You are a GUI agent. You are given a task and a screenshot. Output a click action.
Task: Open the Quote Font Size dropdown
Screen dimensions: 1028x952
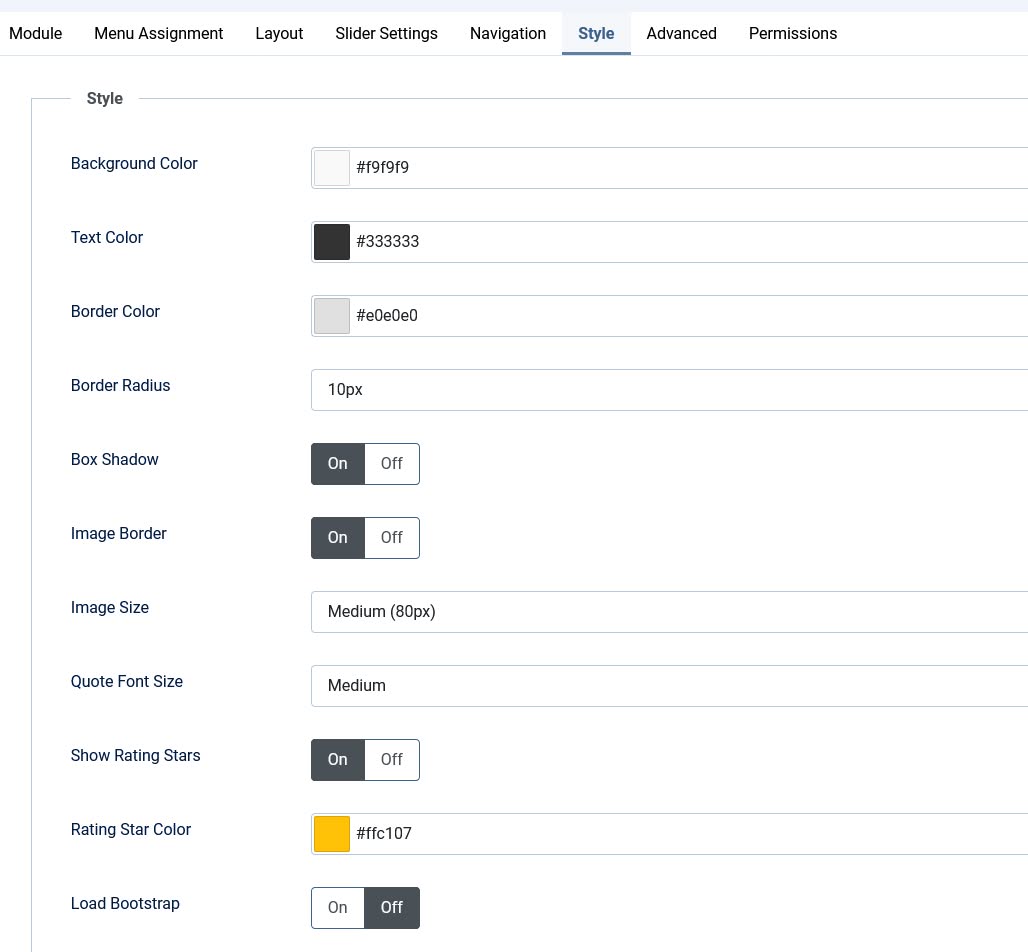coord(668,686)
